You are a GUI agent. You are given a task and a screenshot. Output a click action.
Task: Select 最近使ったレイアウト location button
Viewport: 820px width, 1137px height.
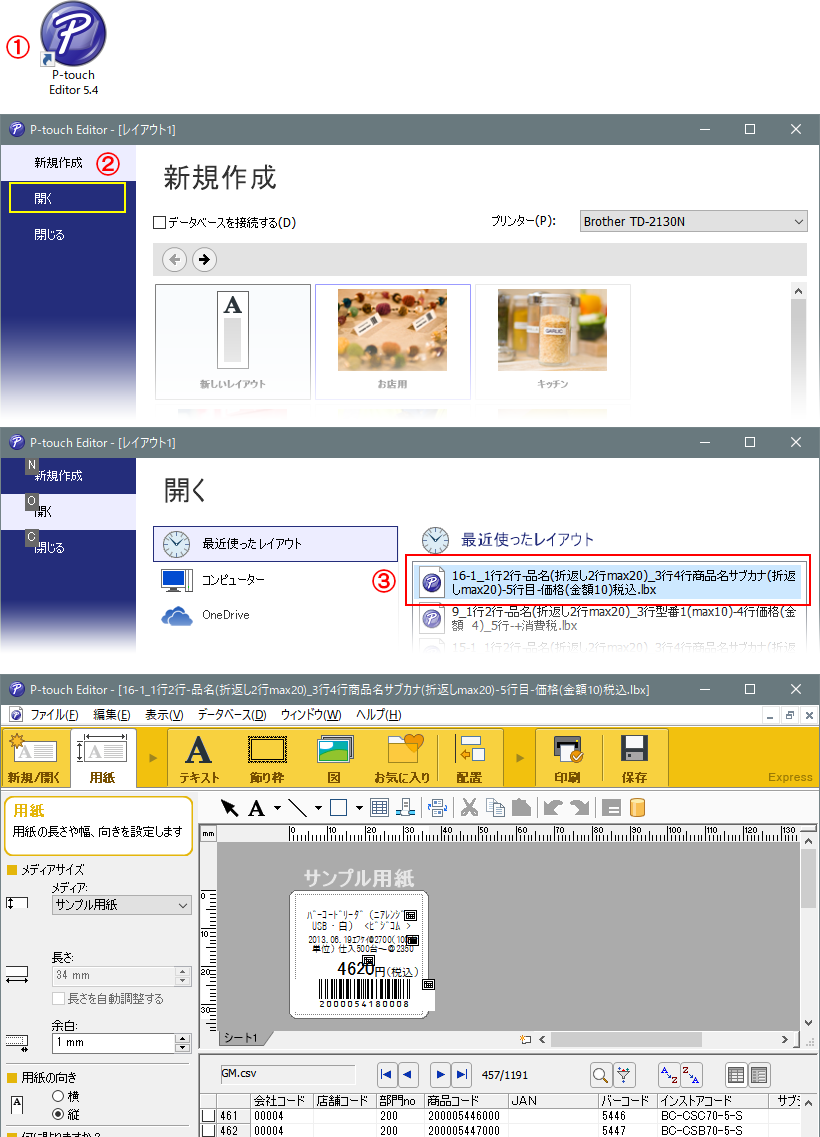tap(276, 544)
